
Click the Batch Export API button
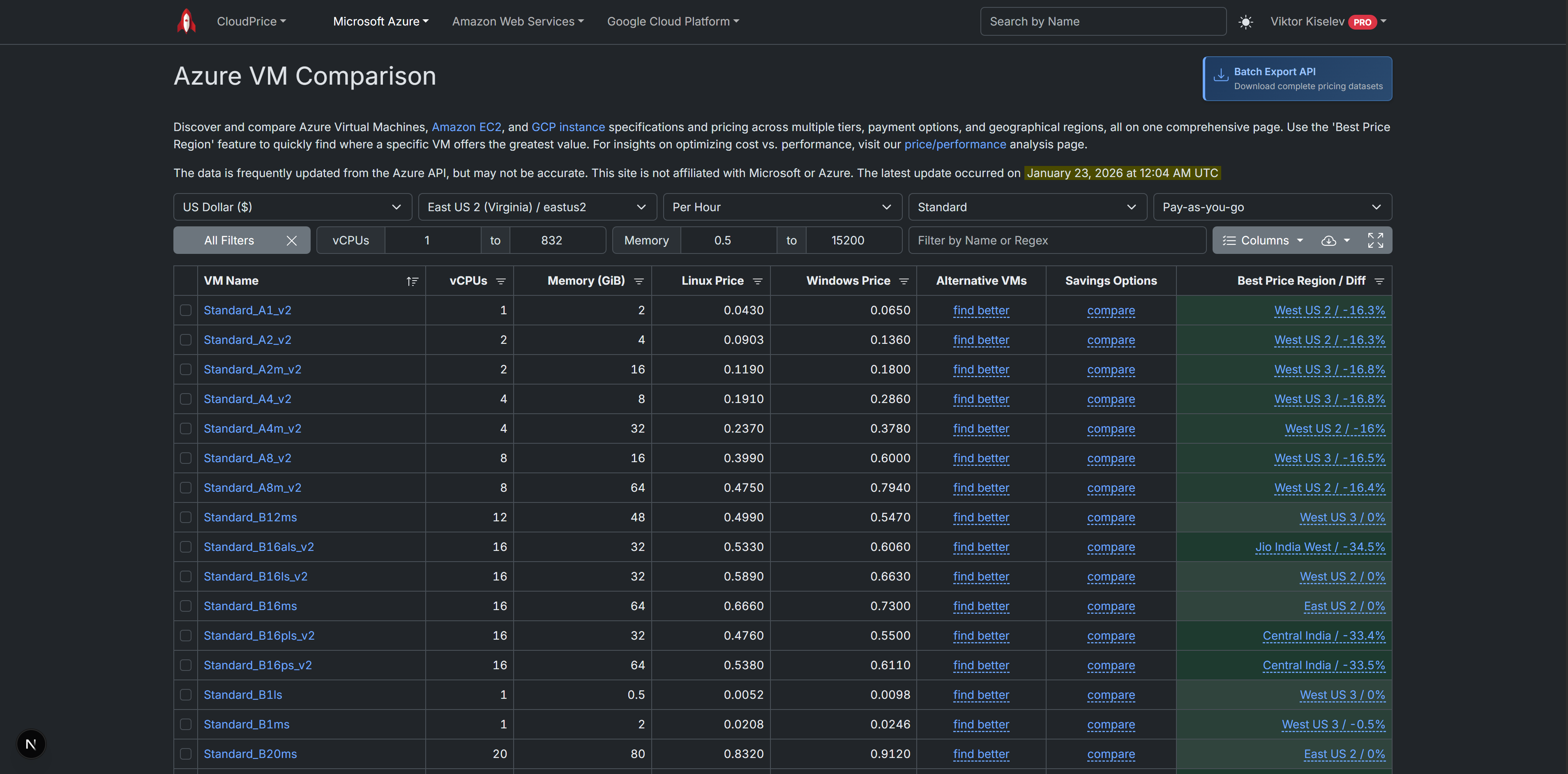pyautogui.click(x=1297, y=78)
